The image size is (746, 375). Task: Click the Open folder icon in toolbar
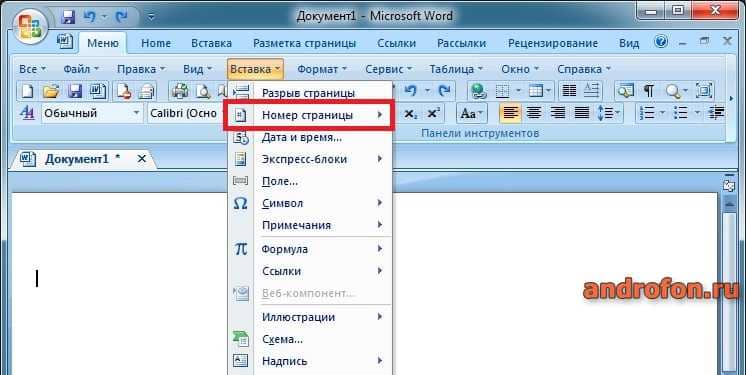click(51, 91)
